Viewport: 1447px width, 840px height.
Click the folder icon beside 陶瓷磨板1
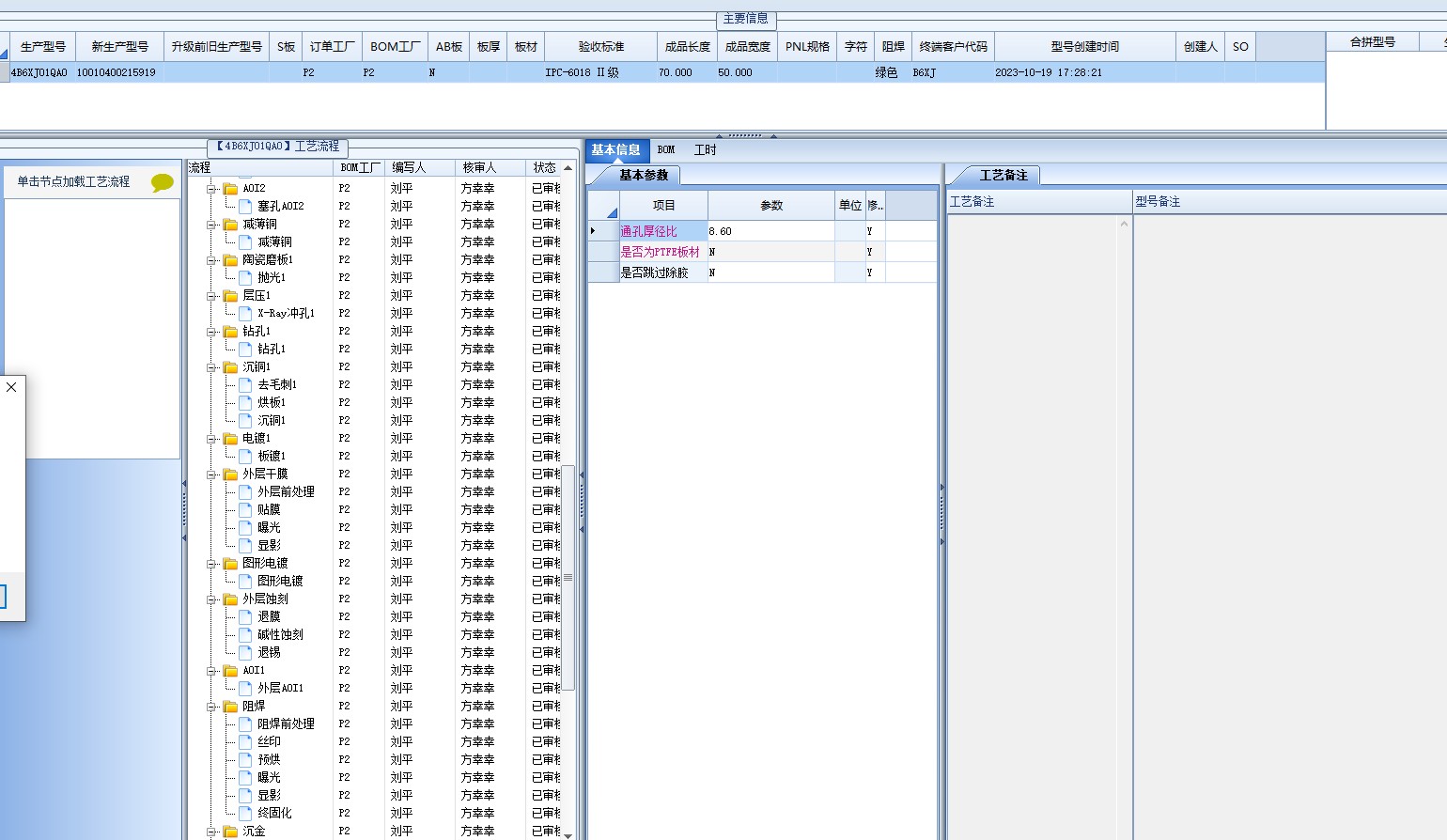coord(230,260)
